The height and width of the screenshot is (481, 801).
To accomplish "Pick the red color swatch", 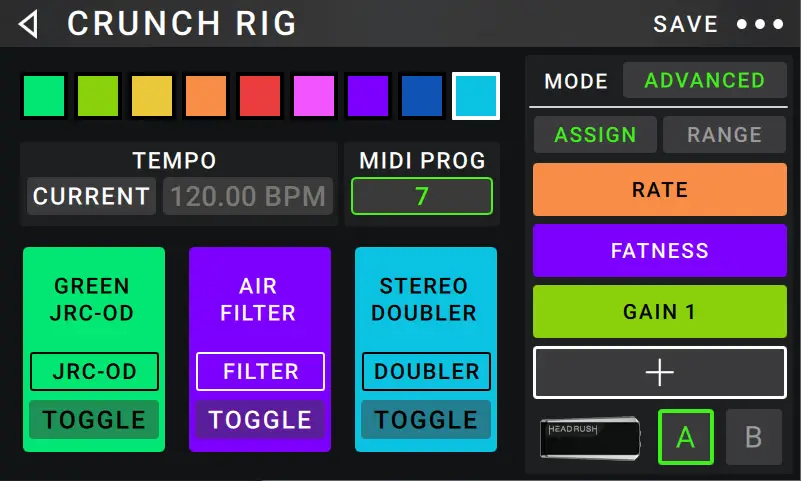I will (x=260, y=96).
